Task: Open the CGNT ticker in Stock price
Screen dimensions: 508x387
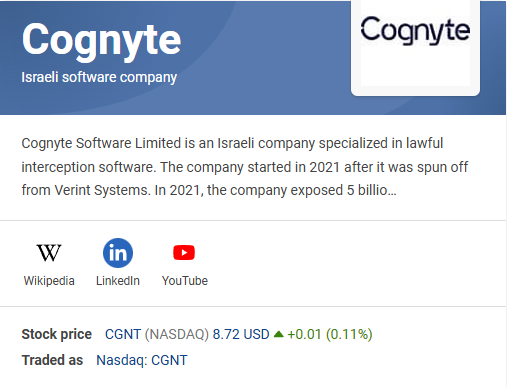Action: click(123, 334)
